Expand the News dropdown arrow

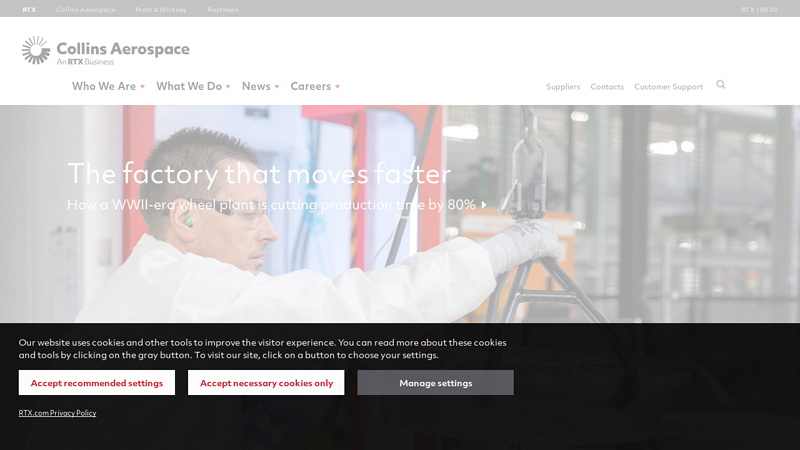click(277, 87)
